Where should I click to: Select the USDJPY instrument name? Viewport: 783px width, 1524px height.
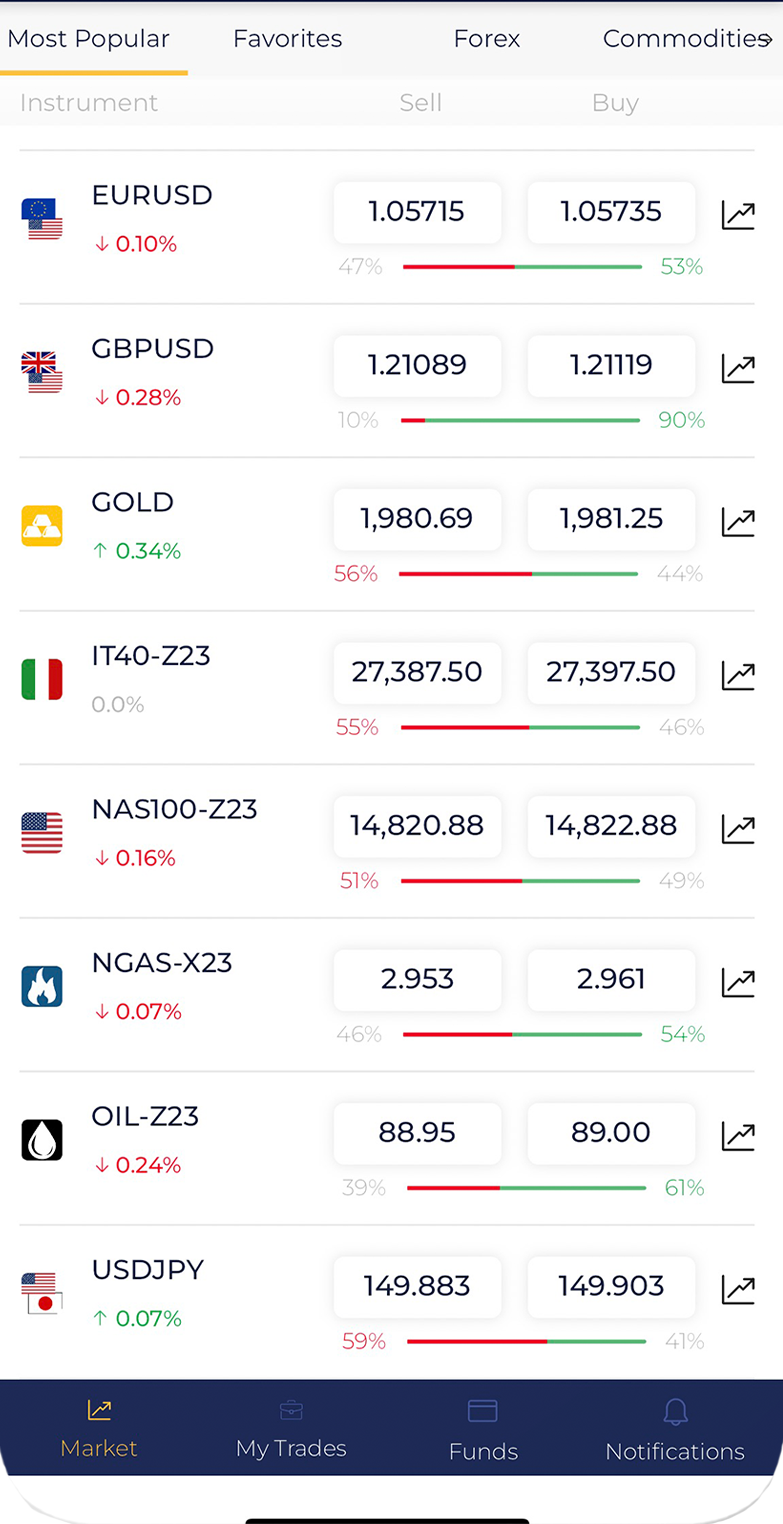148,1270
